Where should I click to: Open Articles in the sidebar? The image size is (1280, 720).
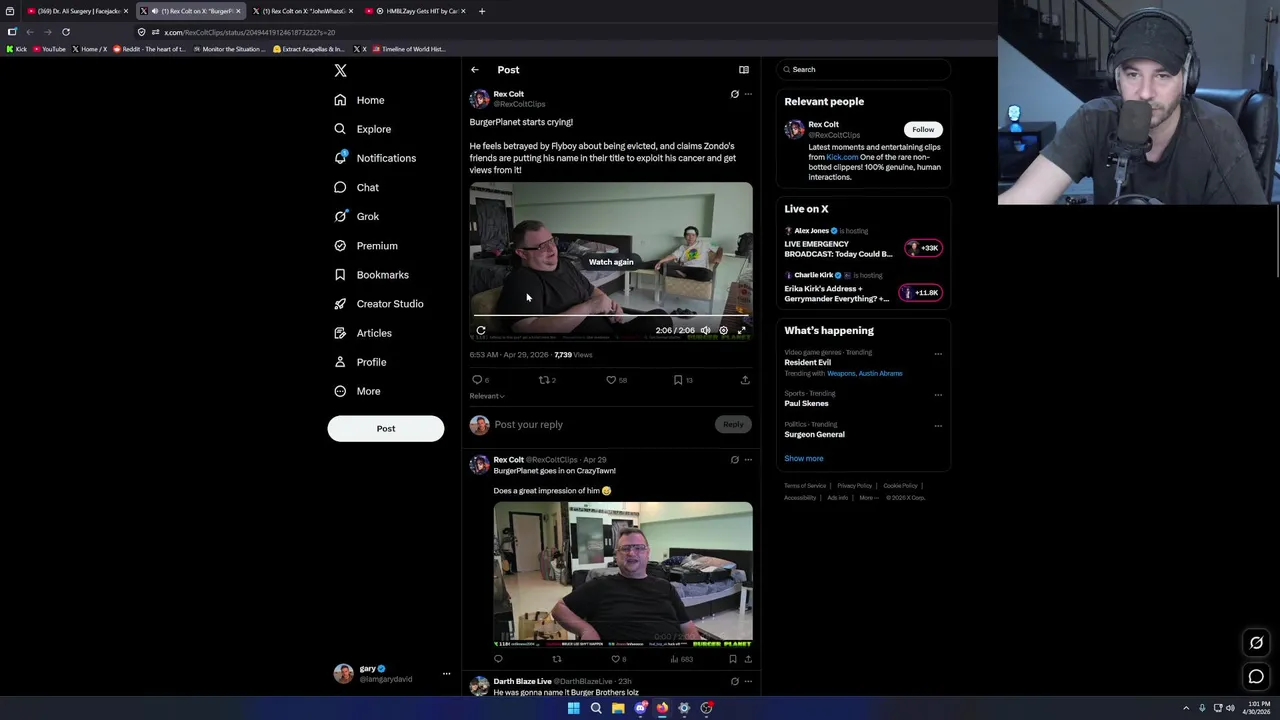(363, 333)
